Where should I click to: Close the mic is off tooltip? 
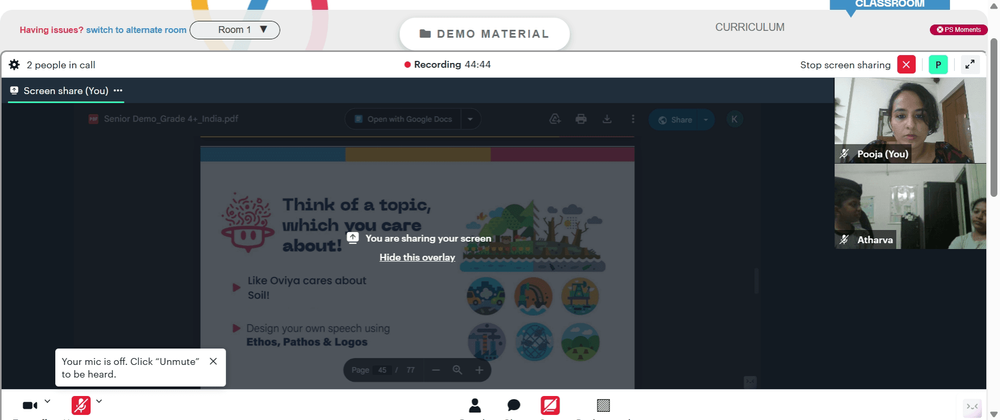(x=213, y=361)
